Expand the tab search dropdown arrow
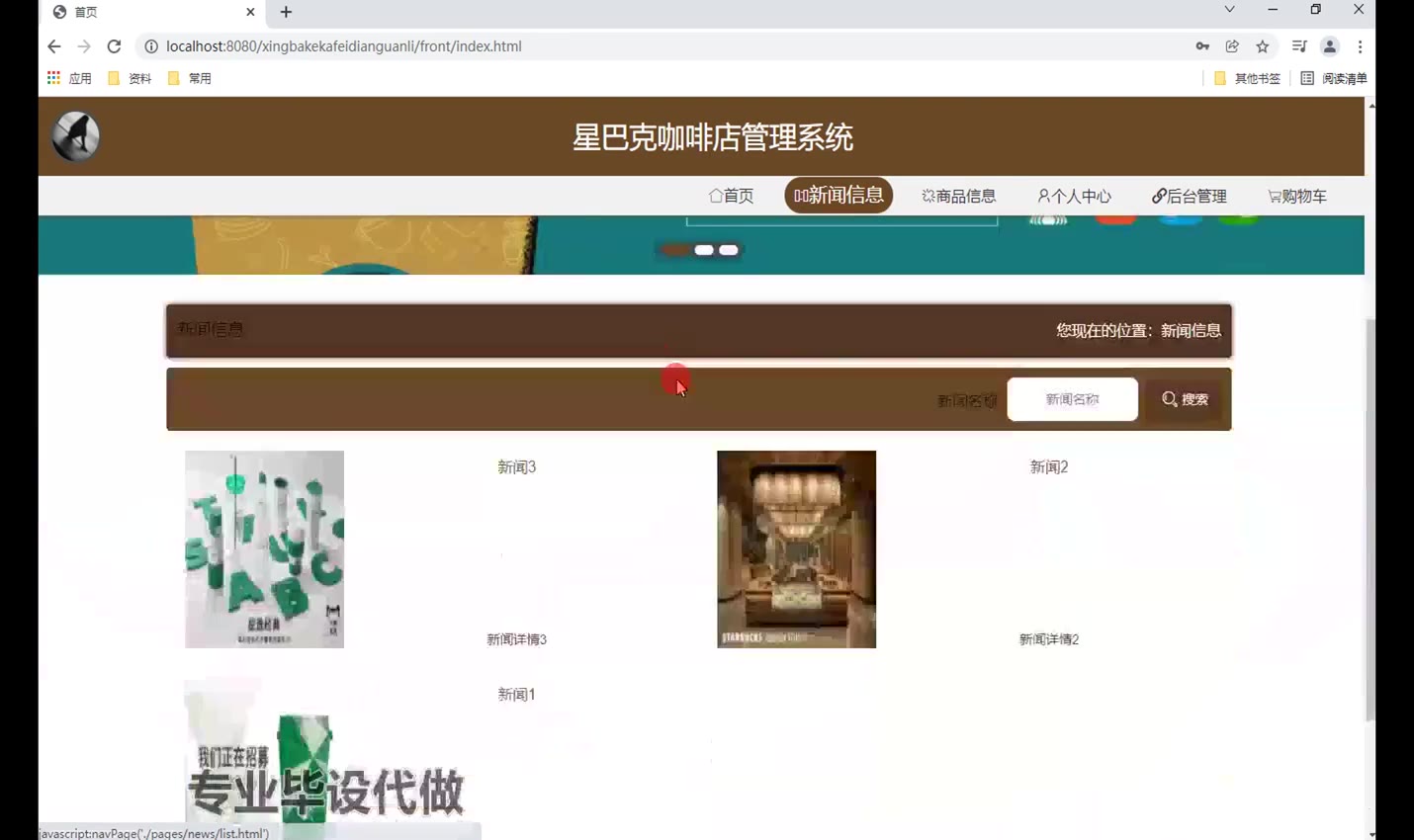This screenshot has height=840, width=1414. (x=1229, y=10)
